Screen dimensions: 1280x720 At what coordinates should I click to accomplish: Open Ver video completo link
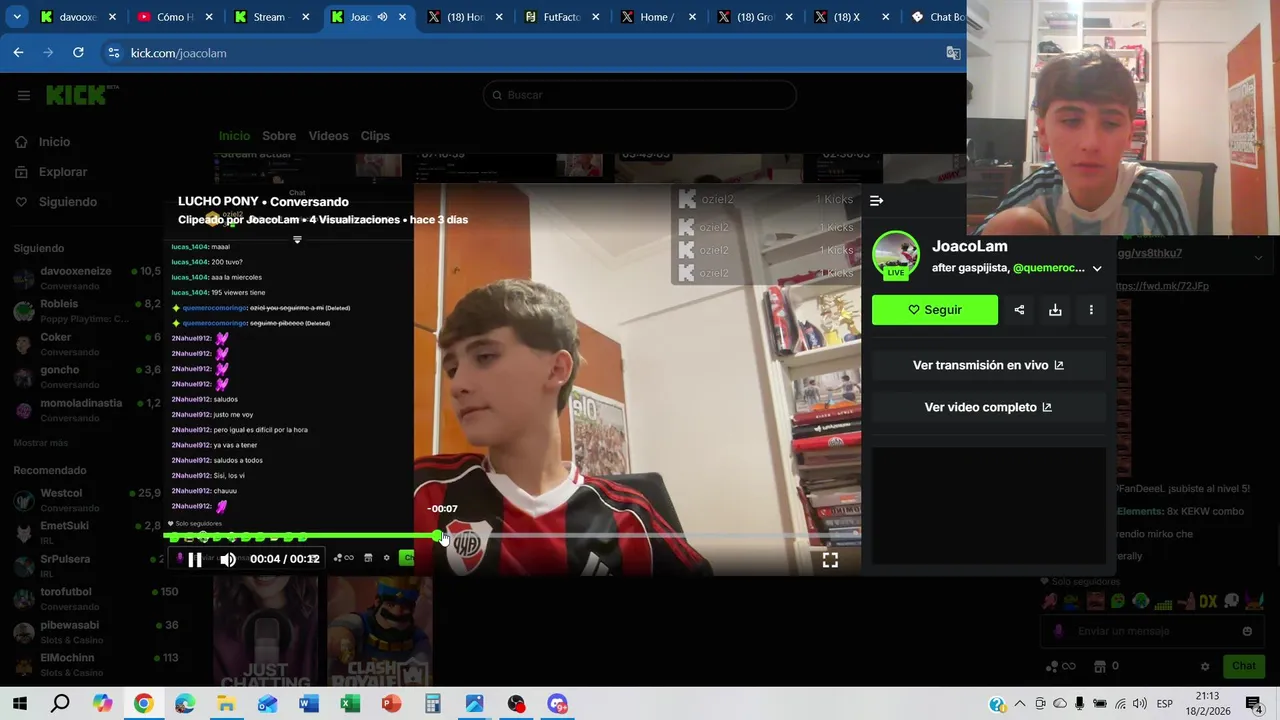[988, 407]
